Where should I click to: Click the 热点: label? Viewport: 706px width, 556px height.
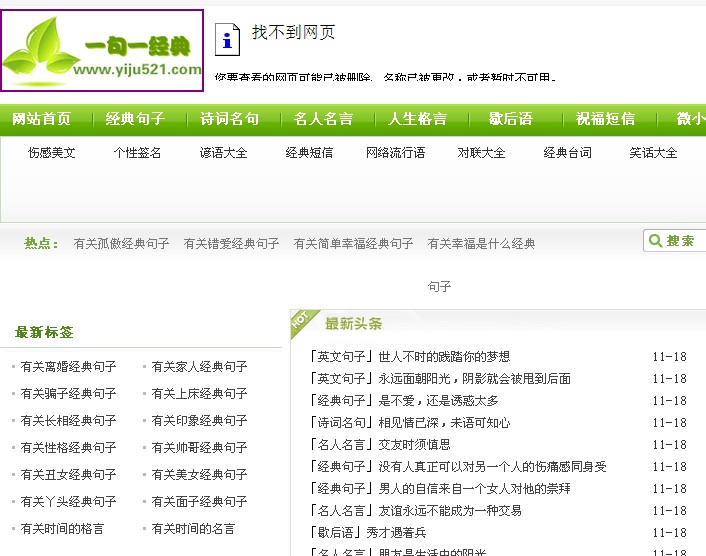41,244
